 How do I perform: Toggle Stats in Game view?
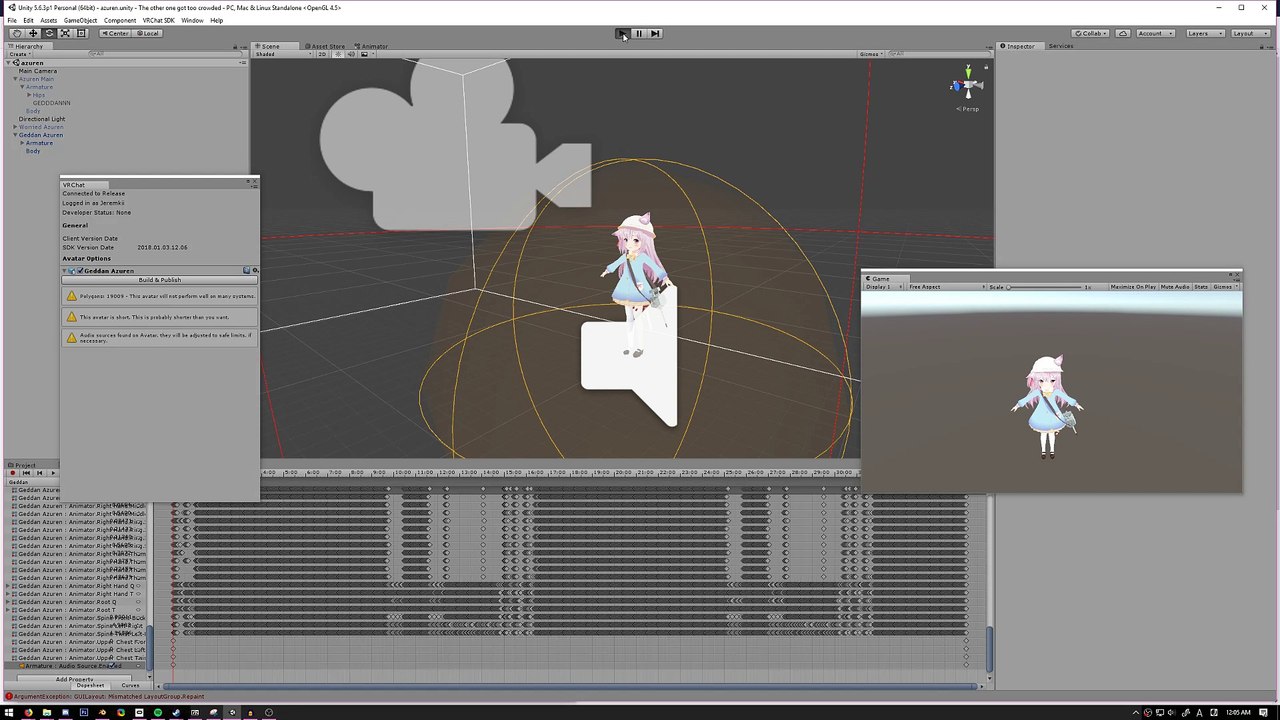[1200, 287]
